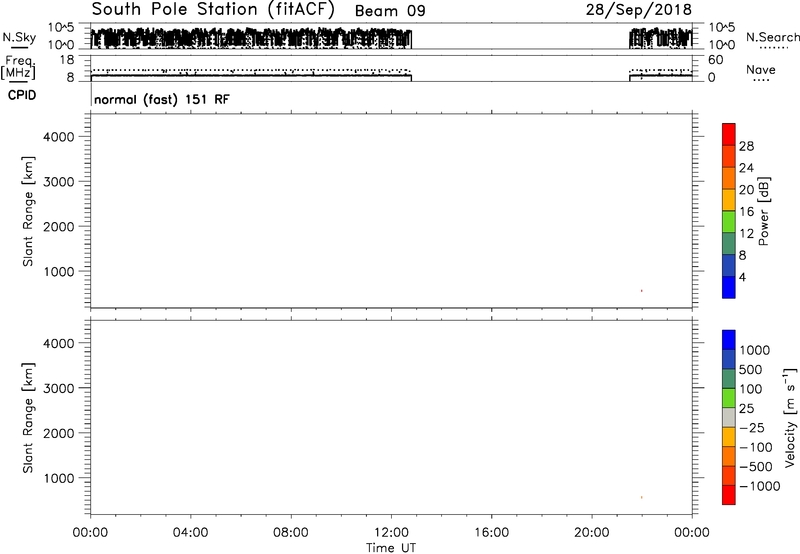The height and width of the screenshot is (554, 800).
Task: Click the "Slant Range [km]" label of the power panel
Action: pyautogui.click(x=28, y=211)
